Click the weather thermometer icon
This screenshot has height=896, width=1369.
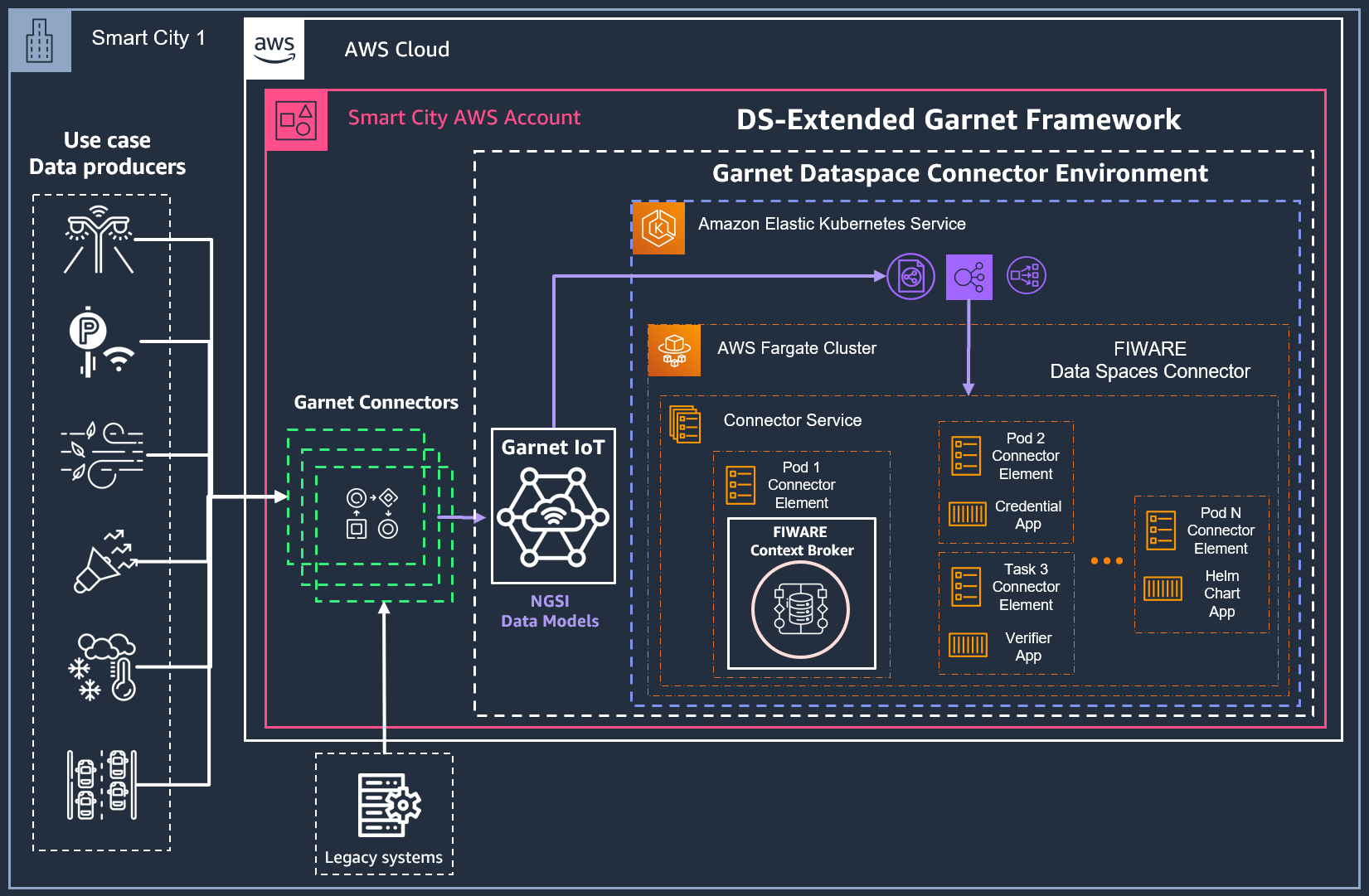click(102, 667)
